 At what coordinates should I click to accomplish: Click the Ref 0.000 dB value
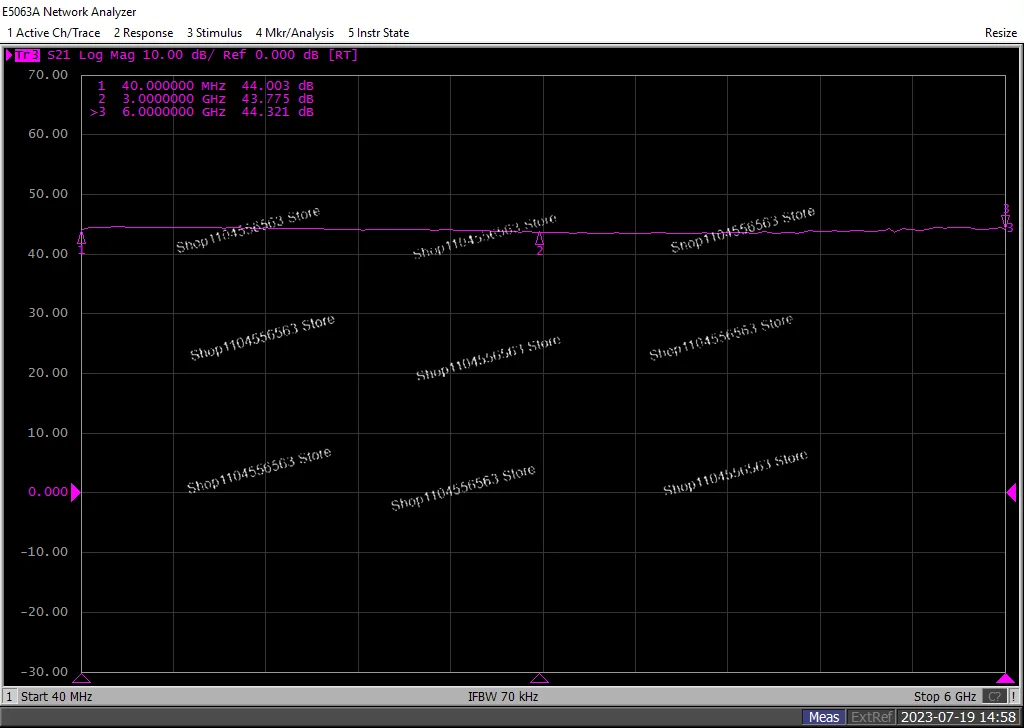click(x=271, y=55)
